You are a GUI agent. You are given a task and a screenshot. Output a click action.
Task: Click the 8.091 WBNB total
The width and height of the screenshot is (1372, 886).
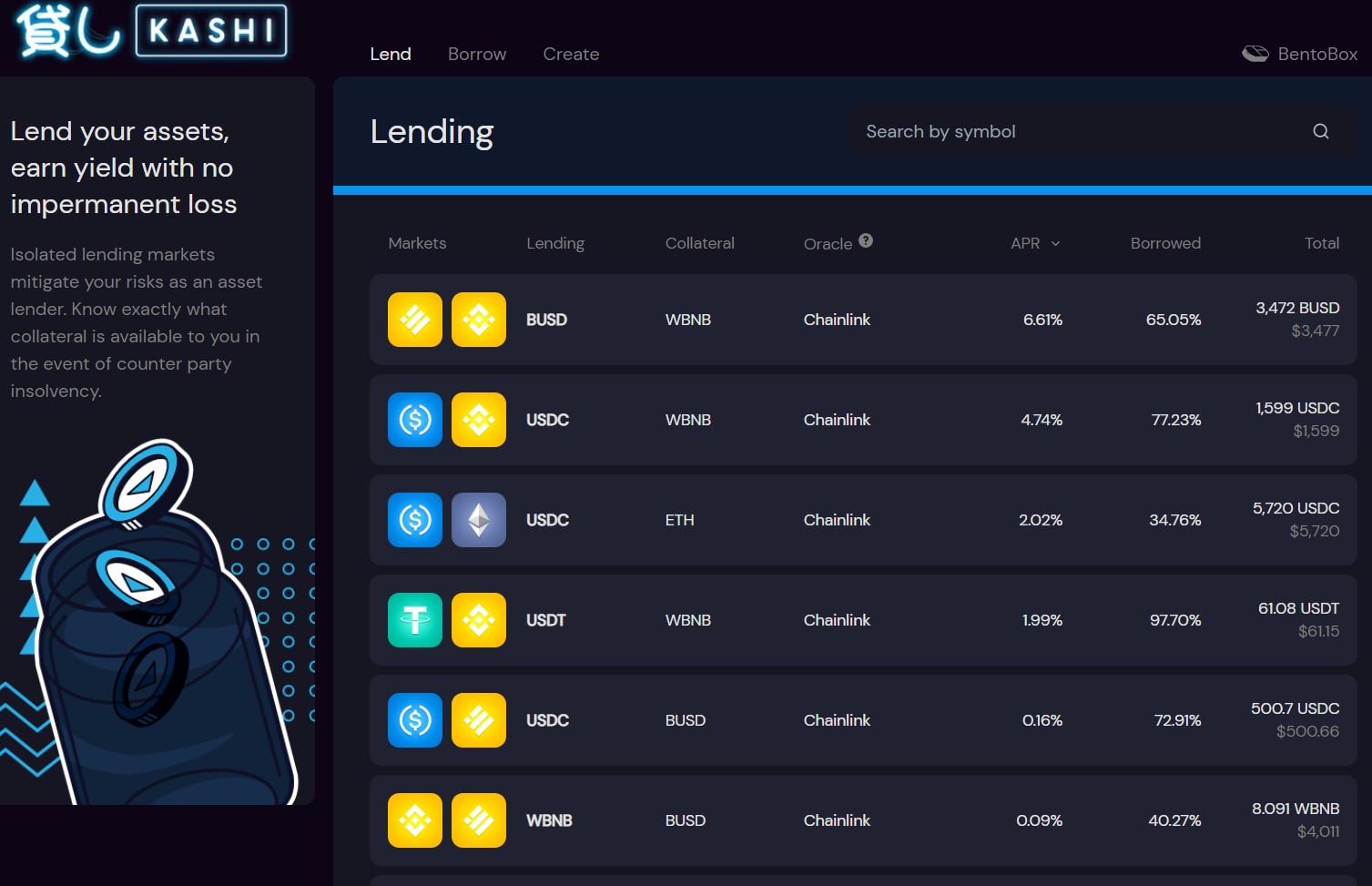click(x=1296, y=809)
